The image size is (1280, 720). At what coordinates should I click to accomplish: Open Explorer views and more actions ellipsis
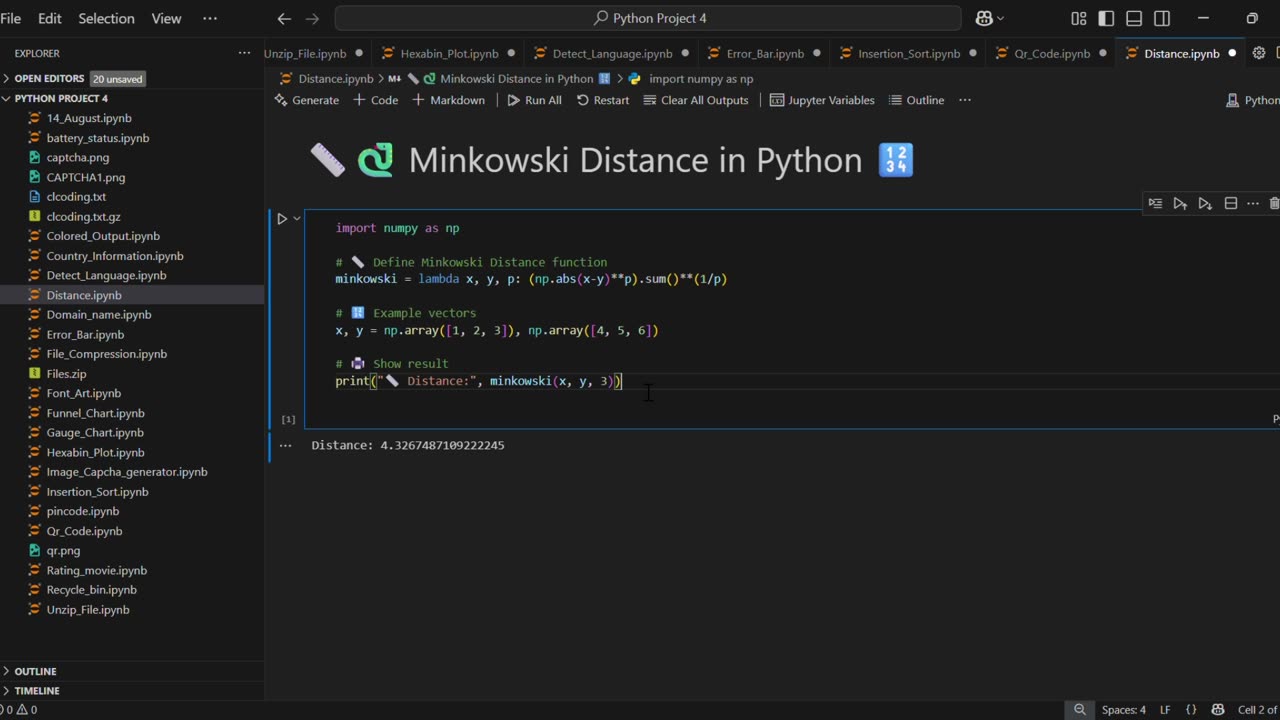coord(244,53)
